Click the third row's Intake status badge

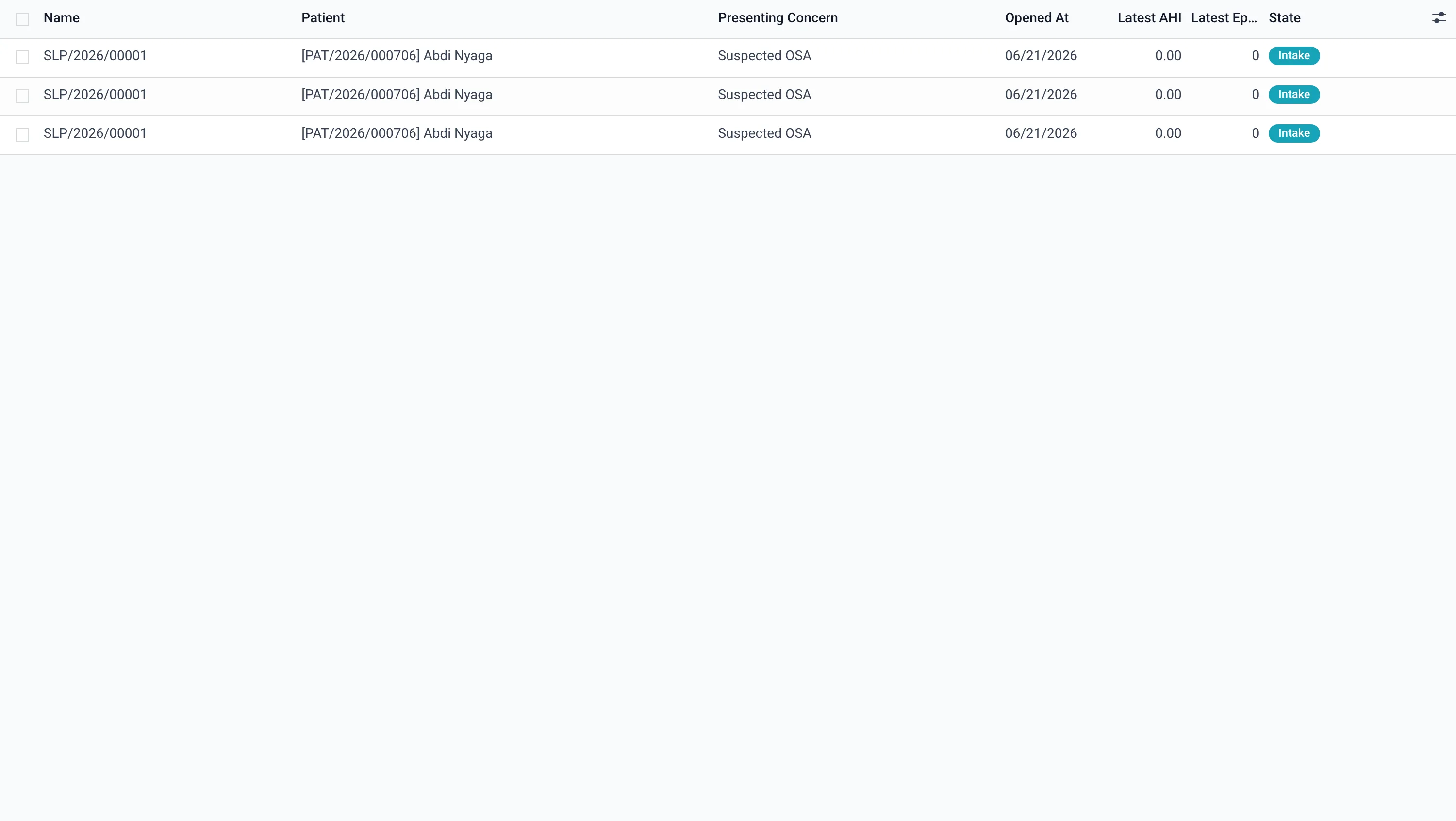click(1294, 133)
